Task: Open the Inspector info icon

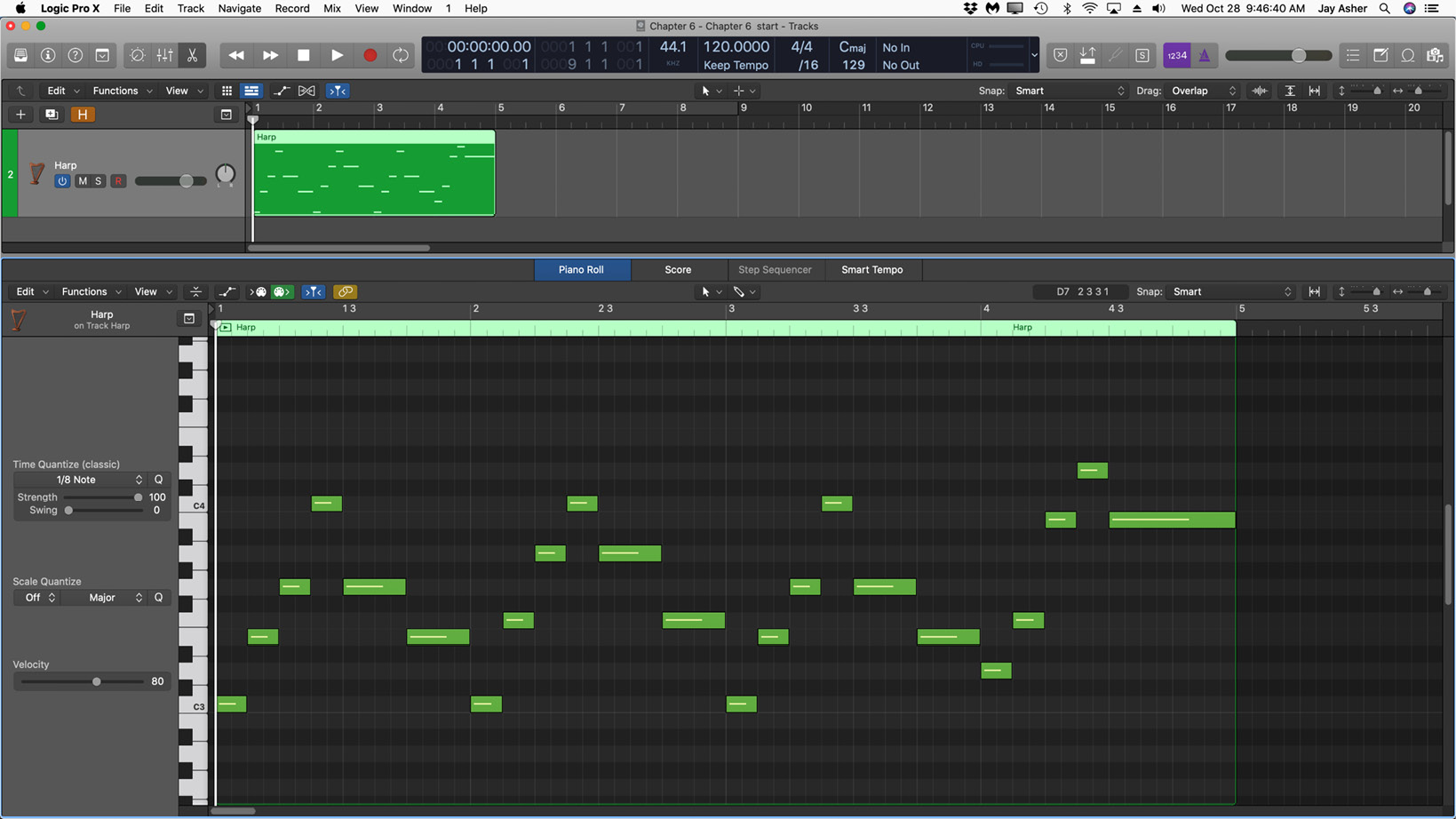Action: [x=48, y=55]
